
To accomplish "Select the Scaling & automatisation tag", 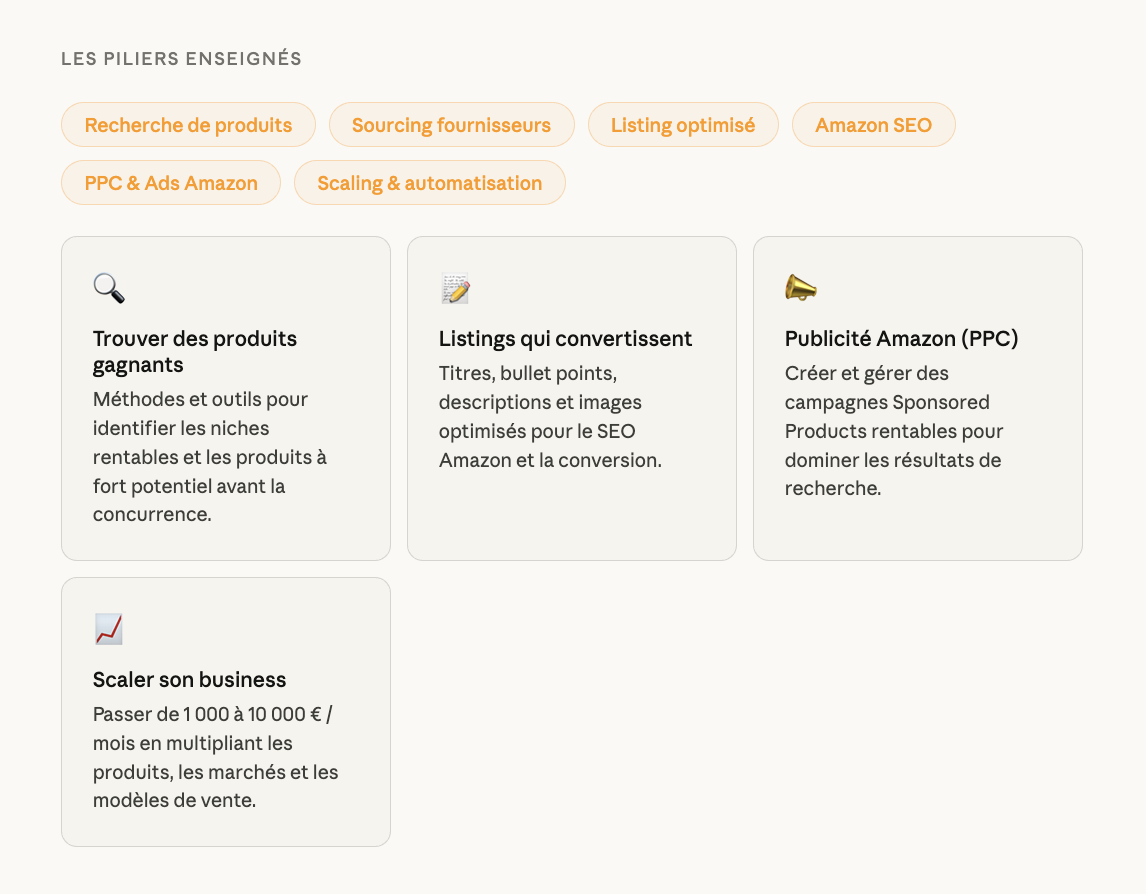I will (429, 183).
